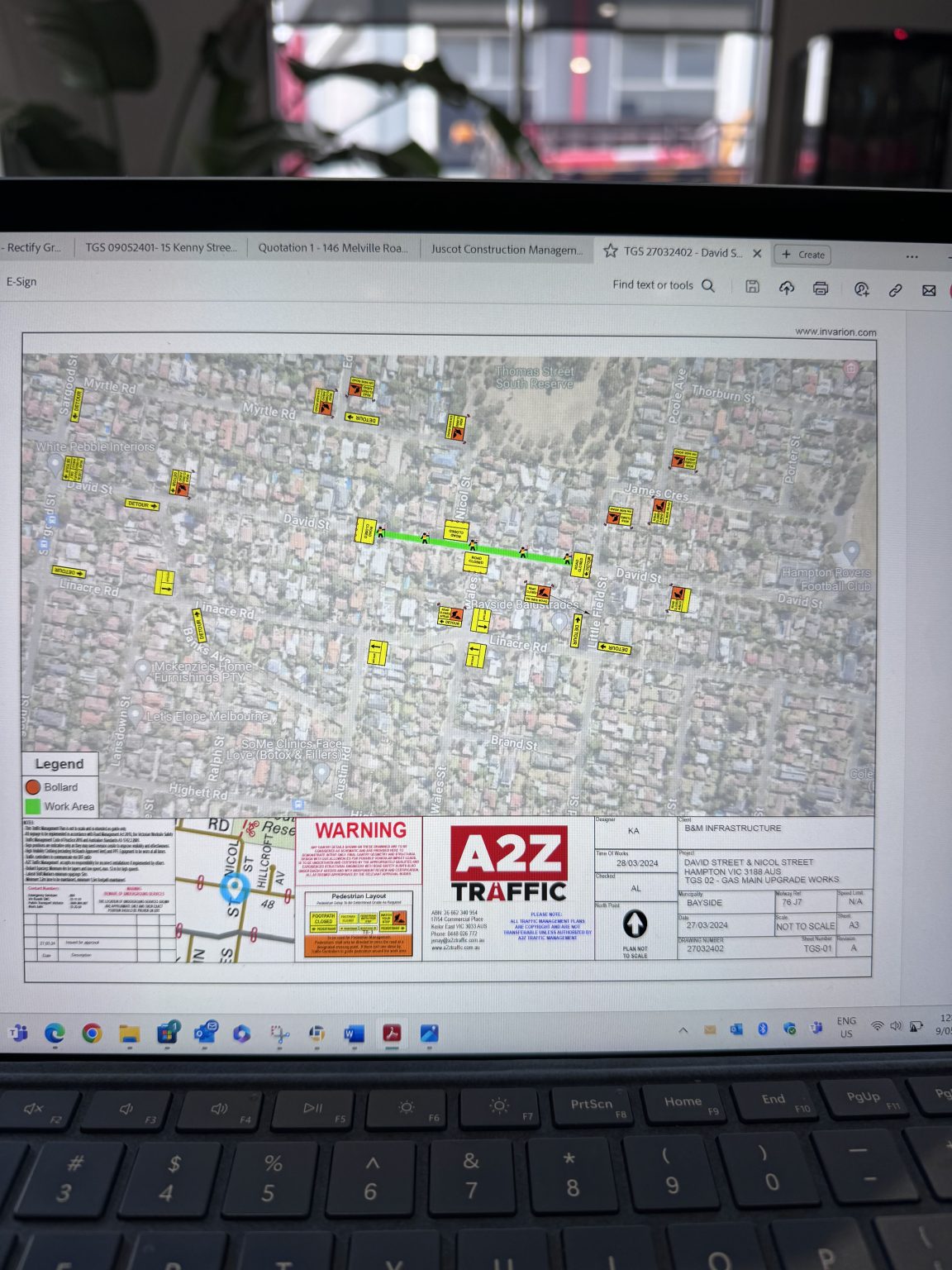
Task: Open the more options ellipsis menu
Action: click(x=911, y=258)
